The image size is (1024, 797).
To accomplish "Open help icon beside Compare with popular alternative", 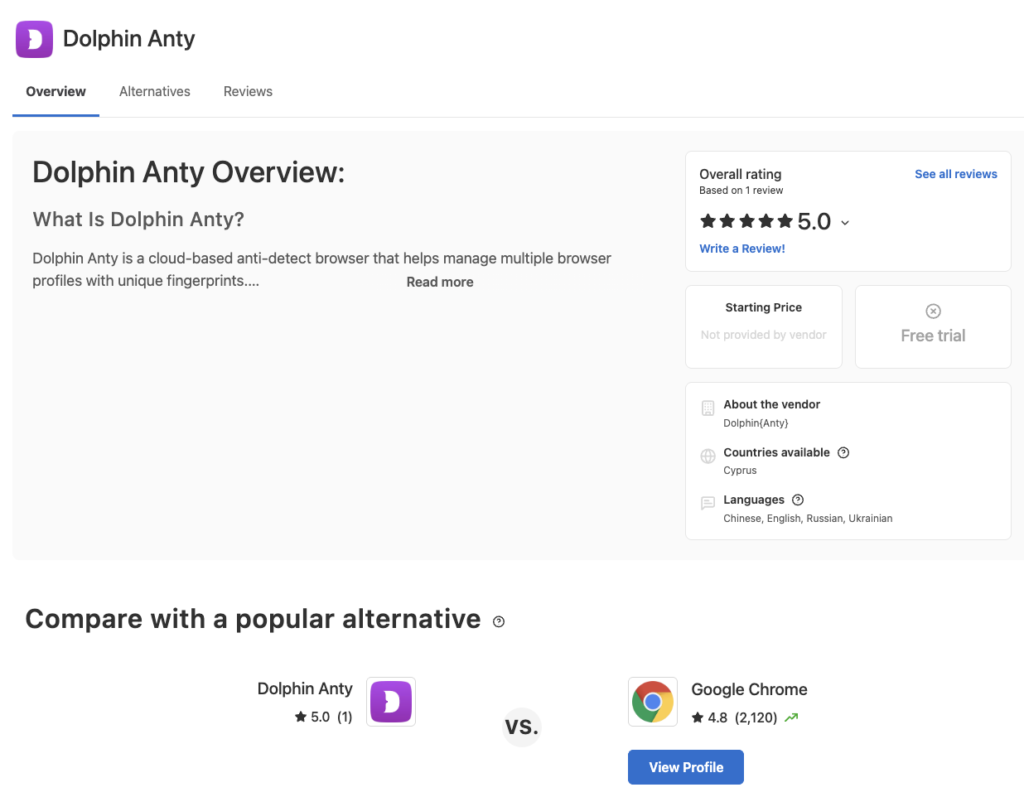I will pyautogui.click(x=498, y=621).
